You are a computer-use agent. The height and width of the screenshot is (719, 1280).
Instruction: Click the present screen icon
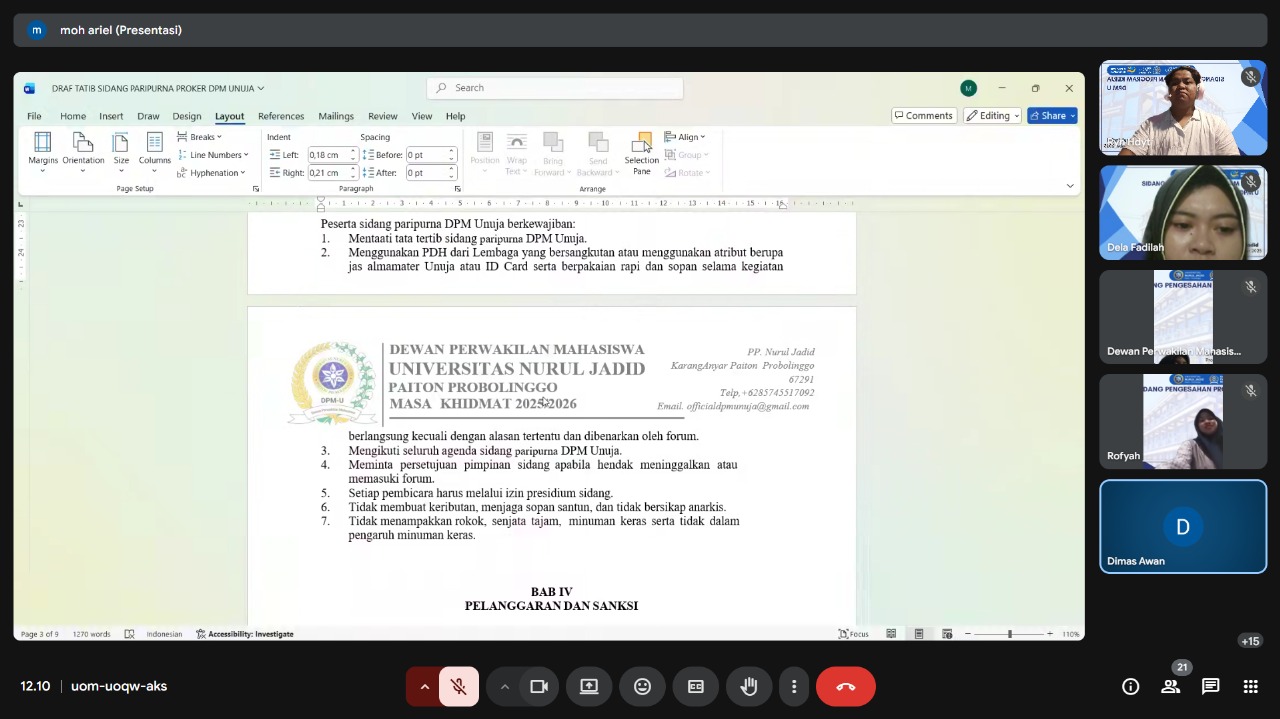(589, 686)
